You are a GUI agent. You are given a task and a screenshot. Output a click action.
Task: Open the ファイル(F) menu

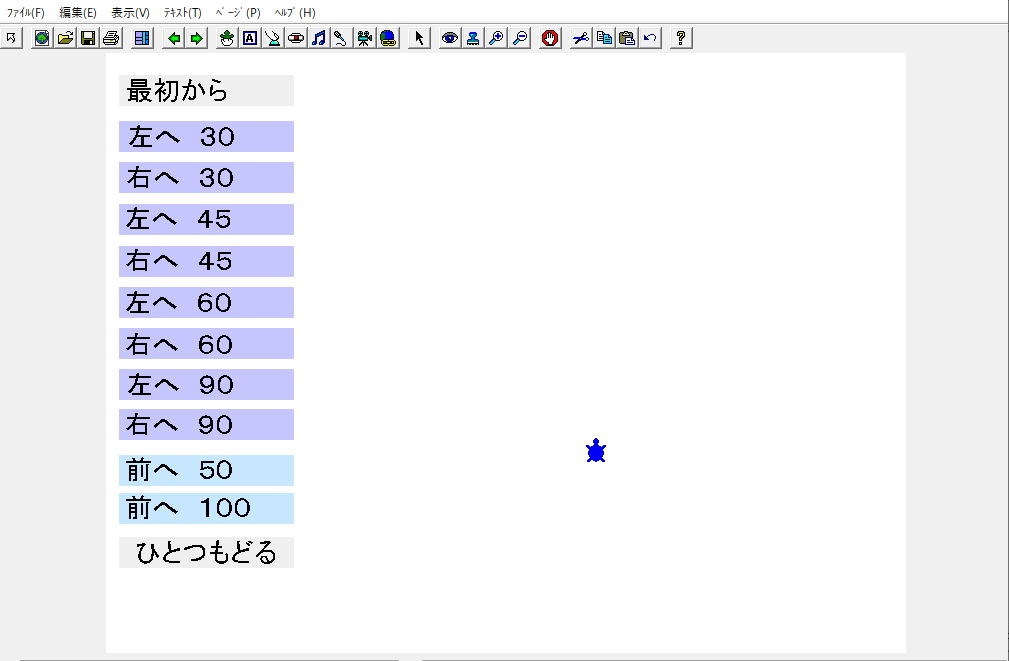point(26,13)
